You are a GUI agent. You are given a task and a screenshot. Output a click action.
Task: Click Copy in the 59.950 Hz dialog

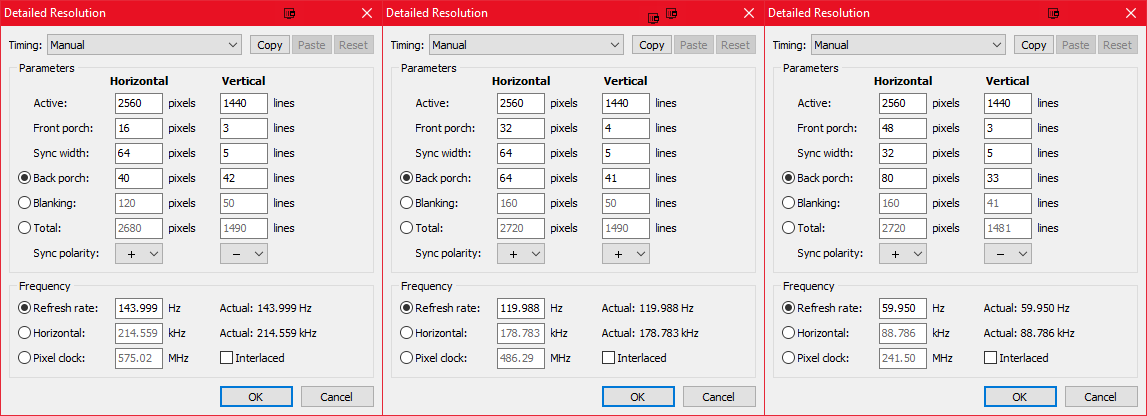pyautogui.click(x=1034, y=45)
